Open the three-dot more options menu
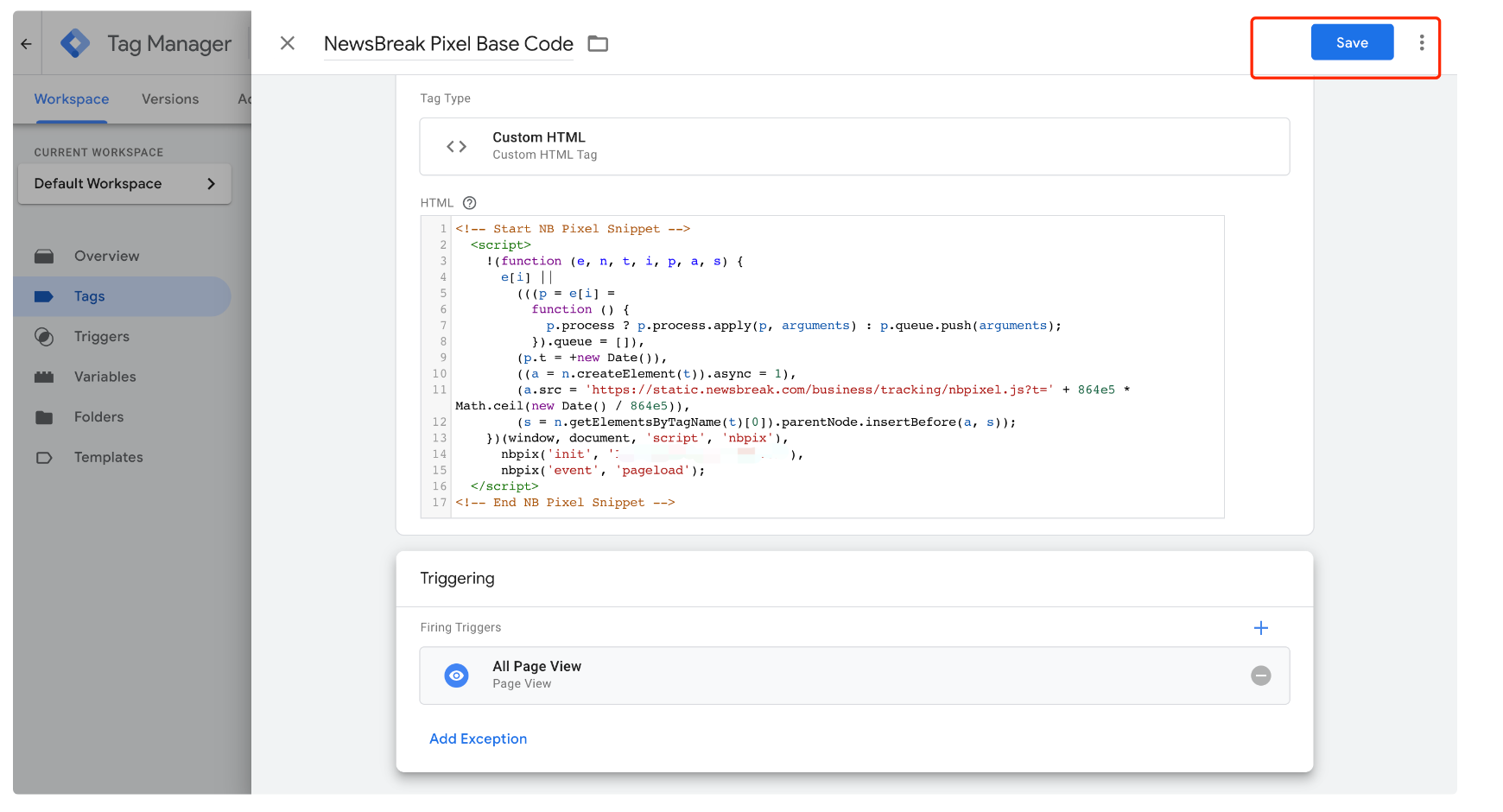Screen dimensions: 1503x812 pyautogui.click(x=1421, y=42)
